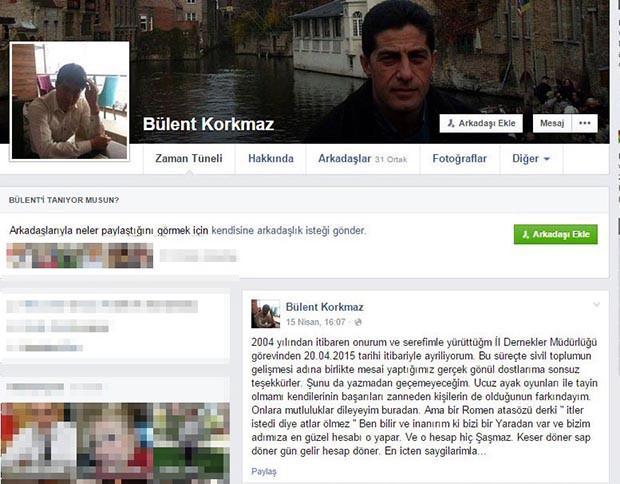Image resolution: width=620 pixels, height=484 pixels.
Task: Open the Mesaj button
Action: coord(552,123)
